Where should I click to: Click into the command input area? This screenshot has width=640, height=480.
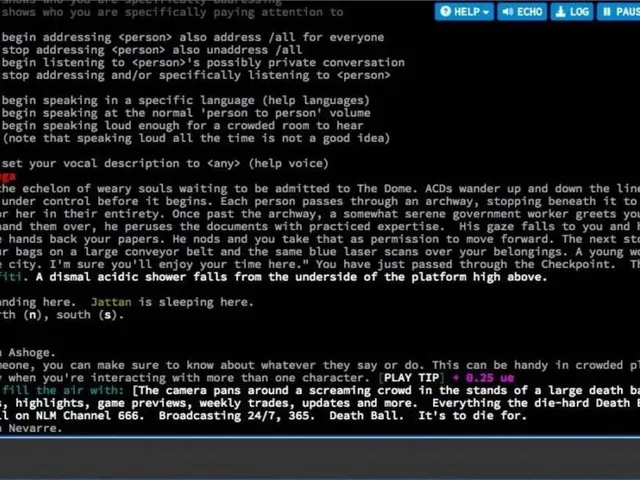click(320, 458)
